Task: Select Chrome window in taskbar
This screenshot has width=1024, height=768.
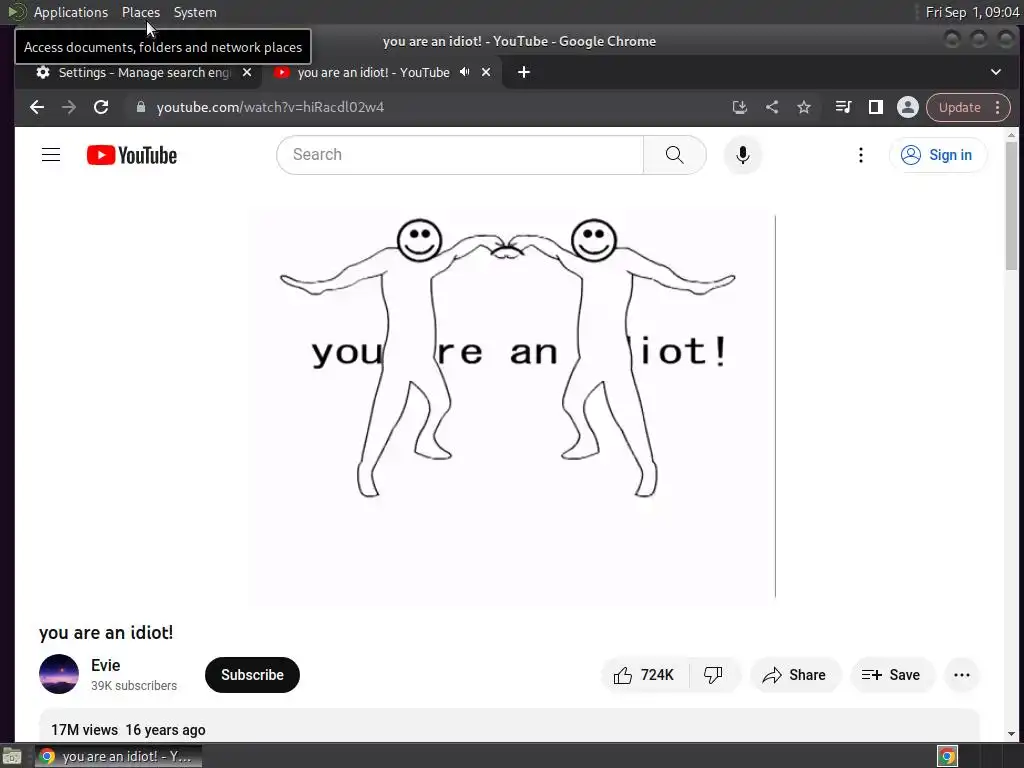Action: [x=118, y=756]
